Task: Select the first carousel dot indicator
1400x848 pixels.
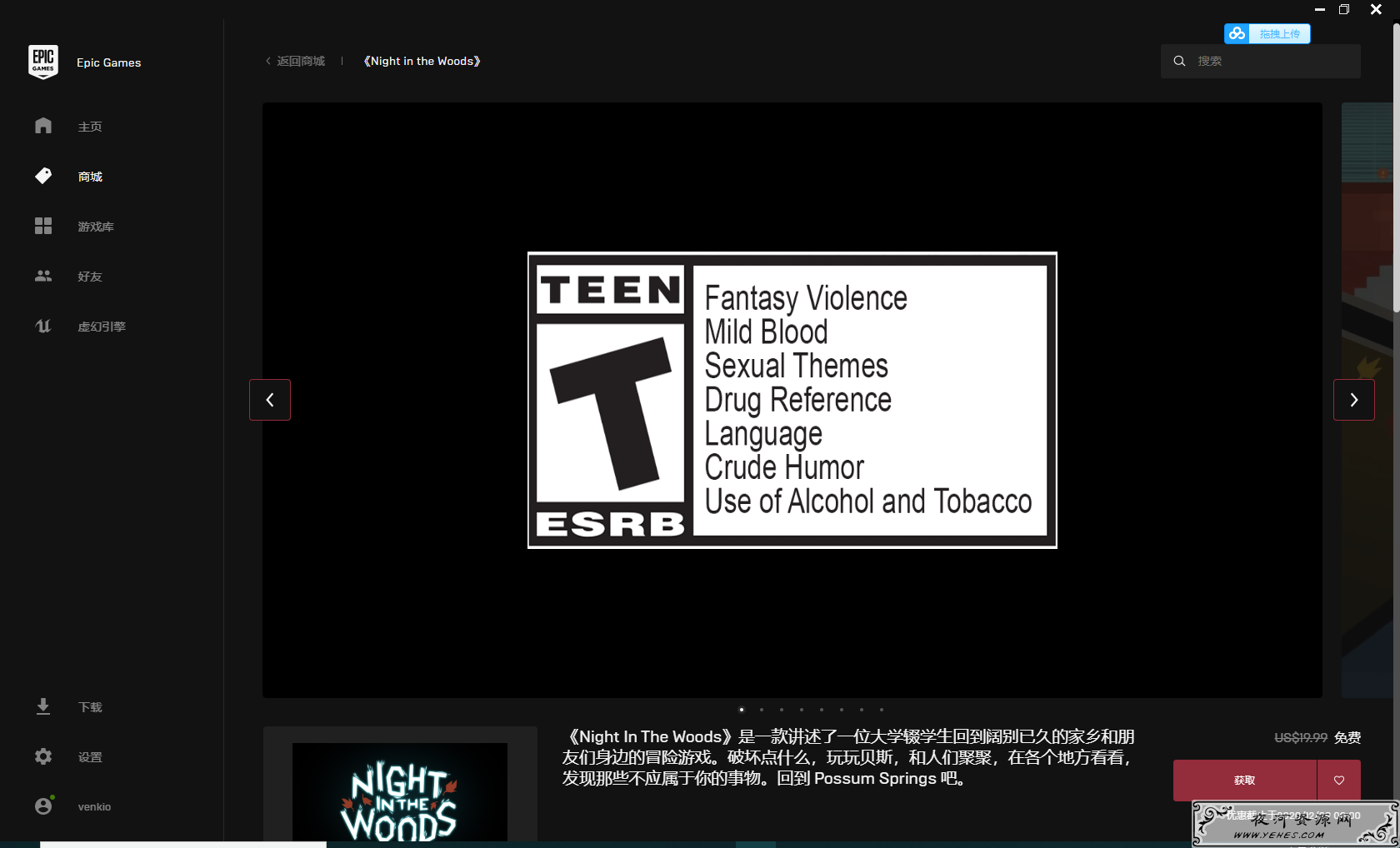Action: [x=742, y=710]
